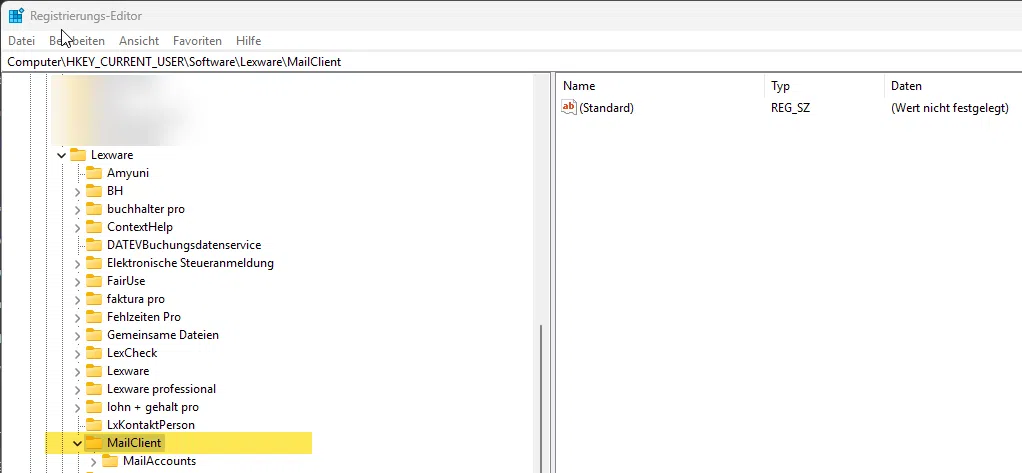1022x473 pixels.
Task: Click the LxKontaktPerson folder icon
Action: 95,425
